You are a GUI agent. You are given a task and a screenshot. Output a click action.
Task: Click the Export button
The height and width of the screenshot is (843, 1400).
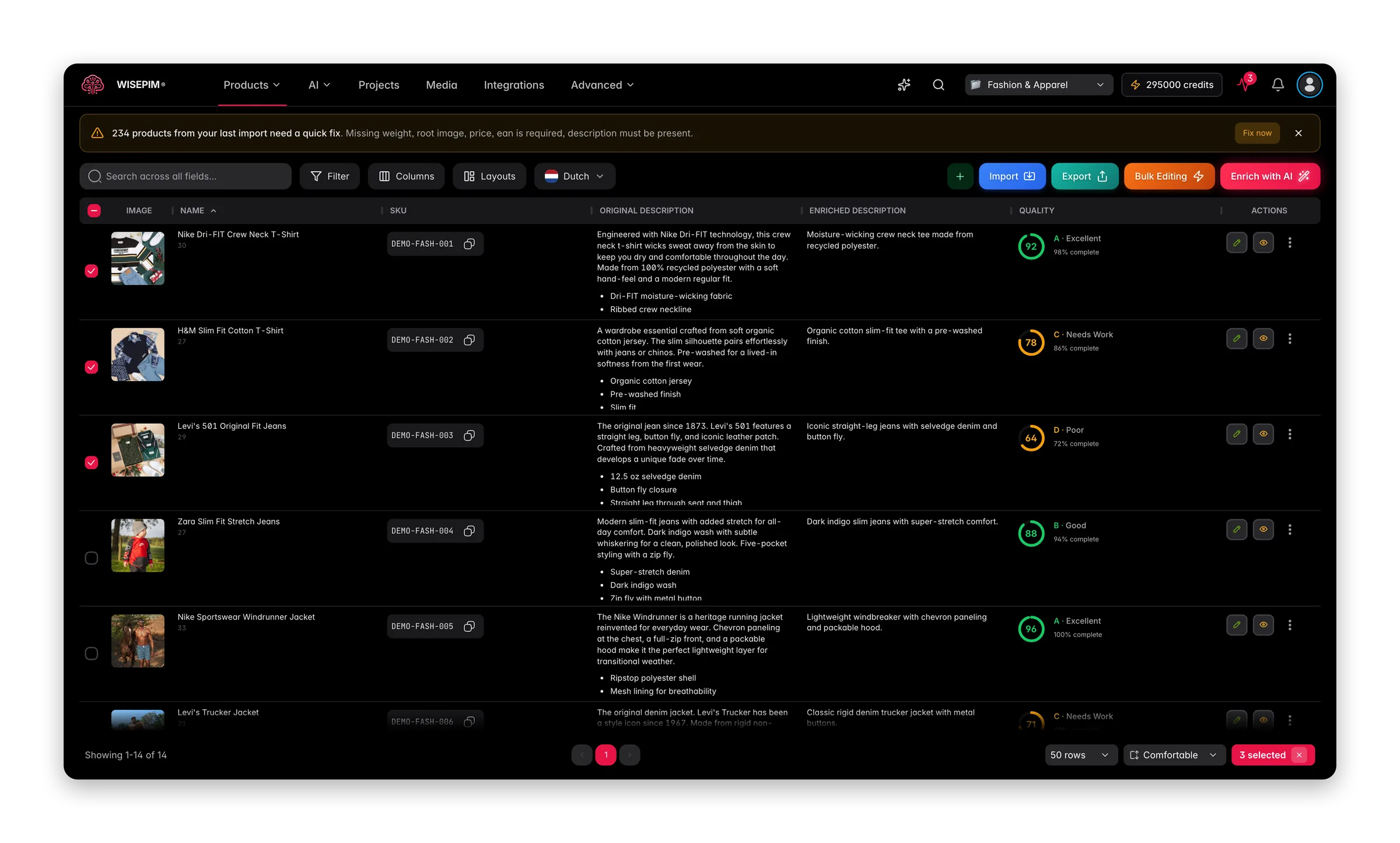coord(1085,176)
